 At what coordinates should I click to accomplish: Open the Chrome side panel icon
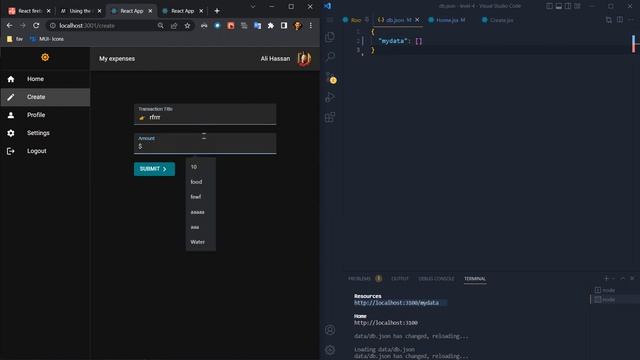284,25
